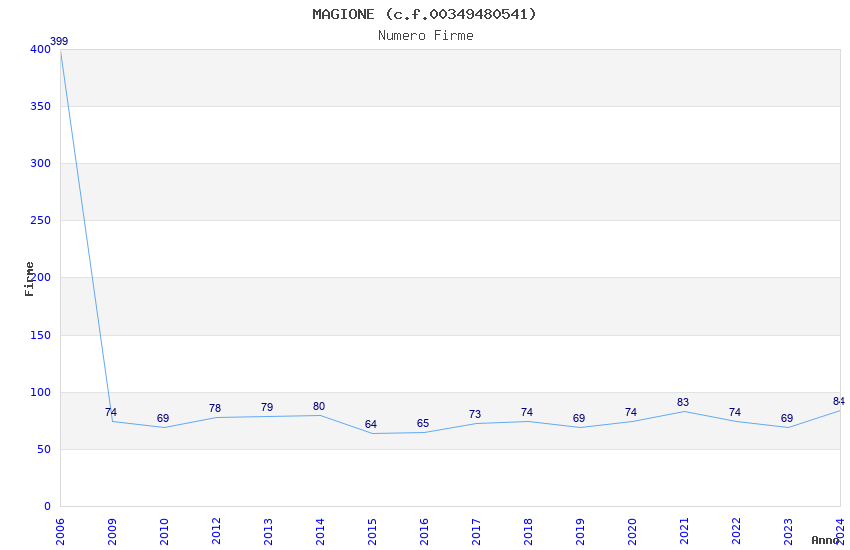Click the chart title MAGIONE (c.f.00349480541)
Viewport: 850px width, 550px height.
point(424,14)
